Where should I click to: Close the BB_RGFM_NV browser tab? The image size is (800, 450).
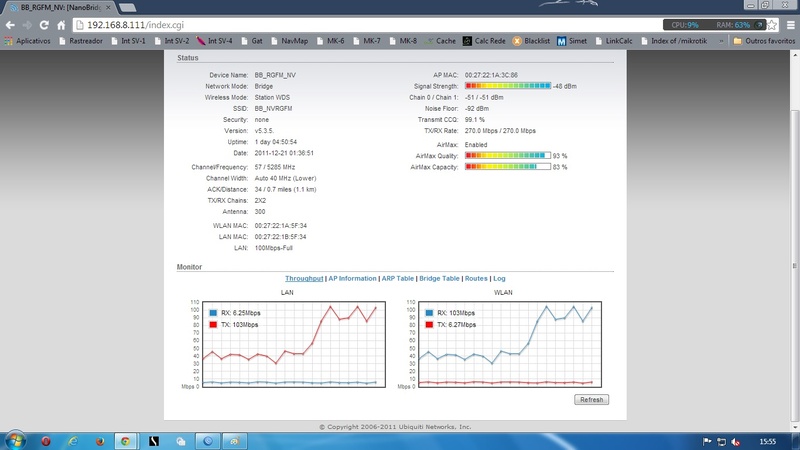[108, 8]
